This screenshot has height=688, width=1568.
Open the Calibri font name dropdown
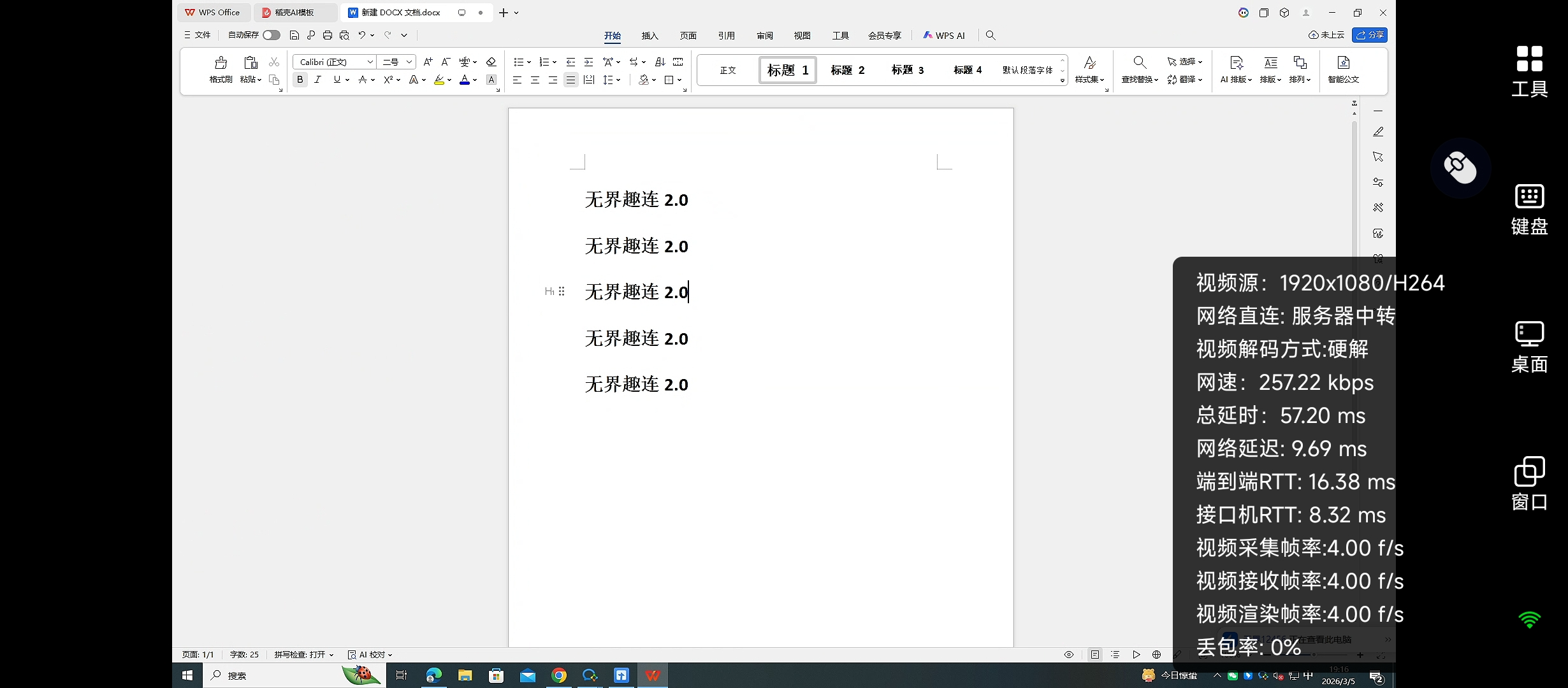point(370,62)
